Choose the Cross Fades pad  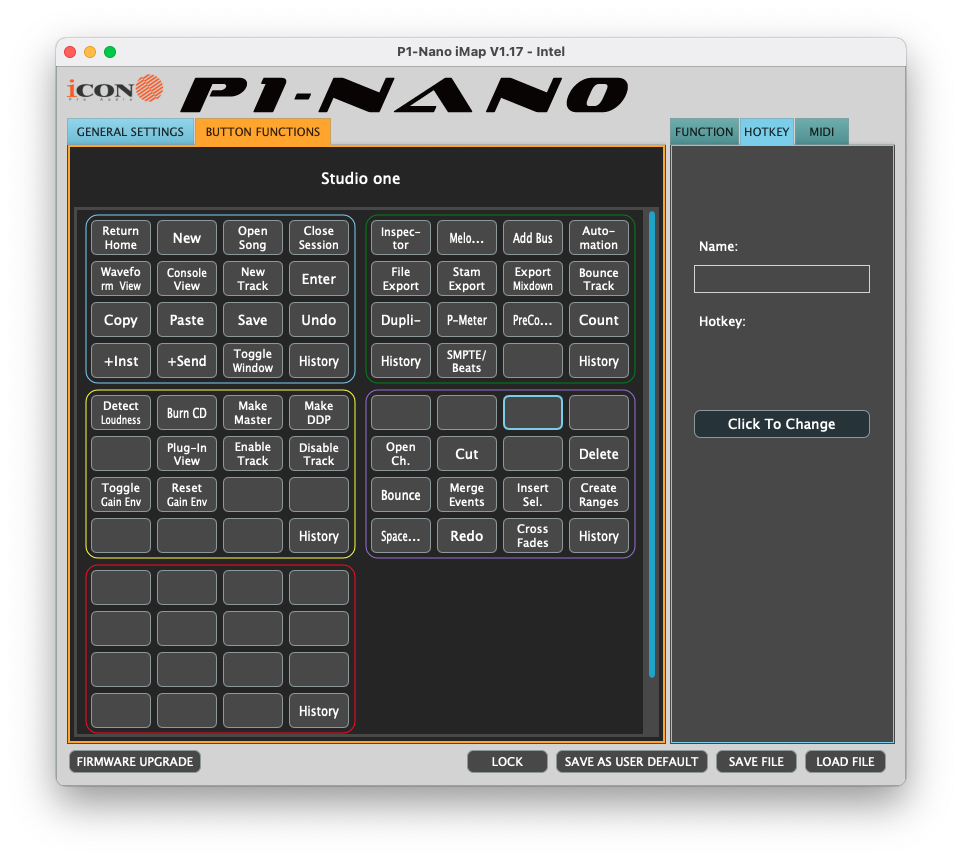coord(533,536)
